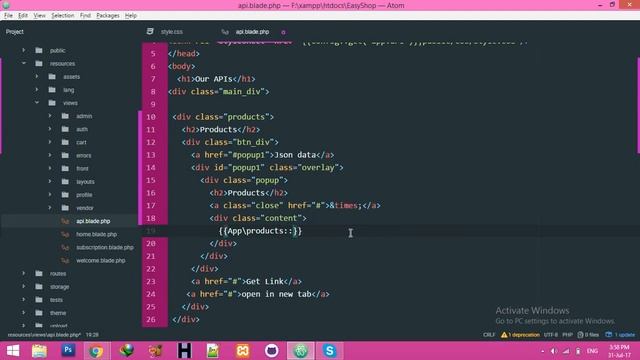Click the api.blade.php file icon in tree

[x=65, y=221]
